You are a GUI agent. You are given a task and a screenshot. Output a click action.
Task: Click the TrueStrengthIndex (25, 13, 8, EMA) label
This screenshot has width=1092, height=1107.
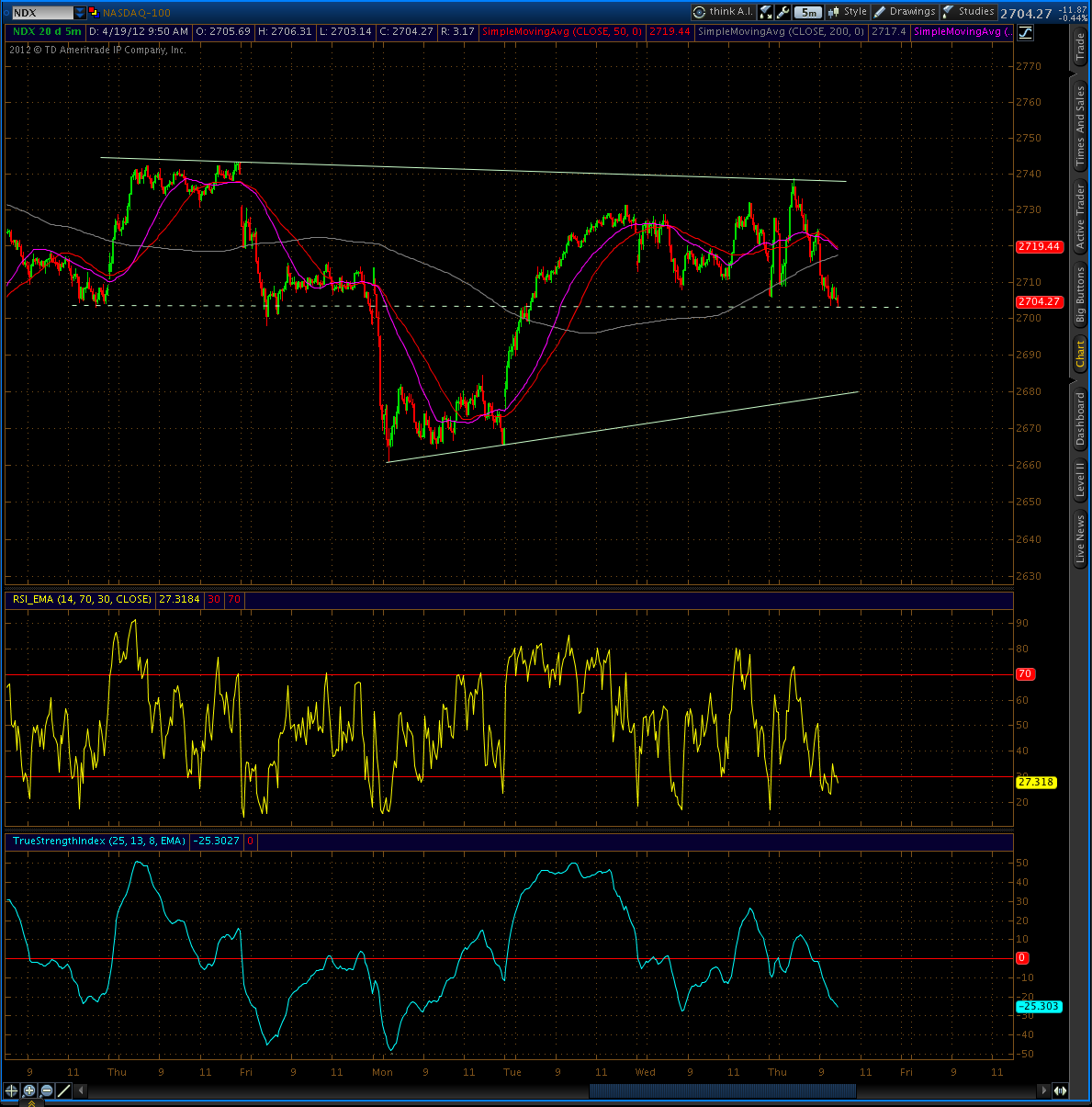98,841
